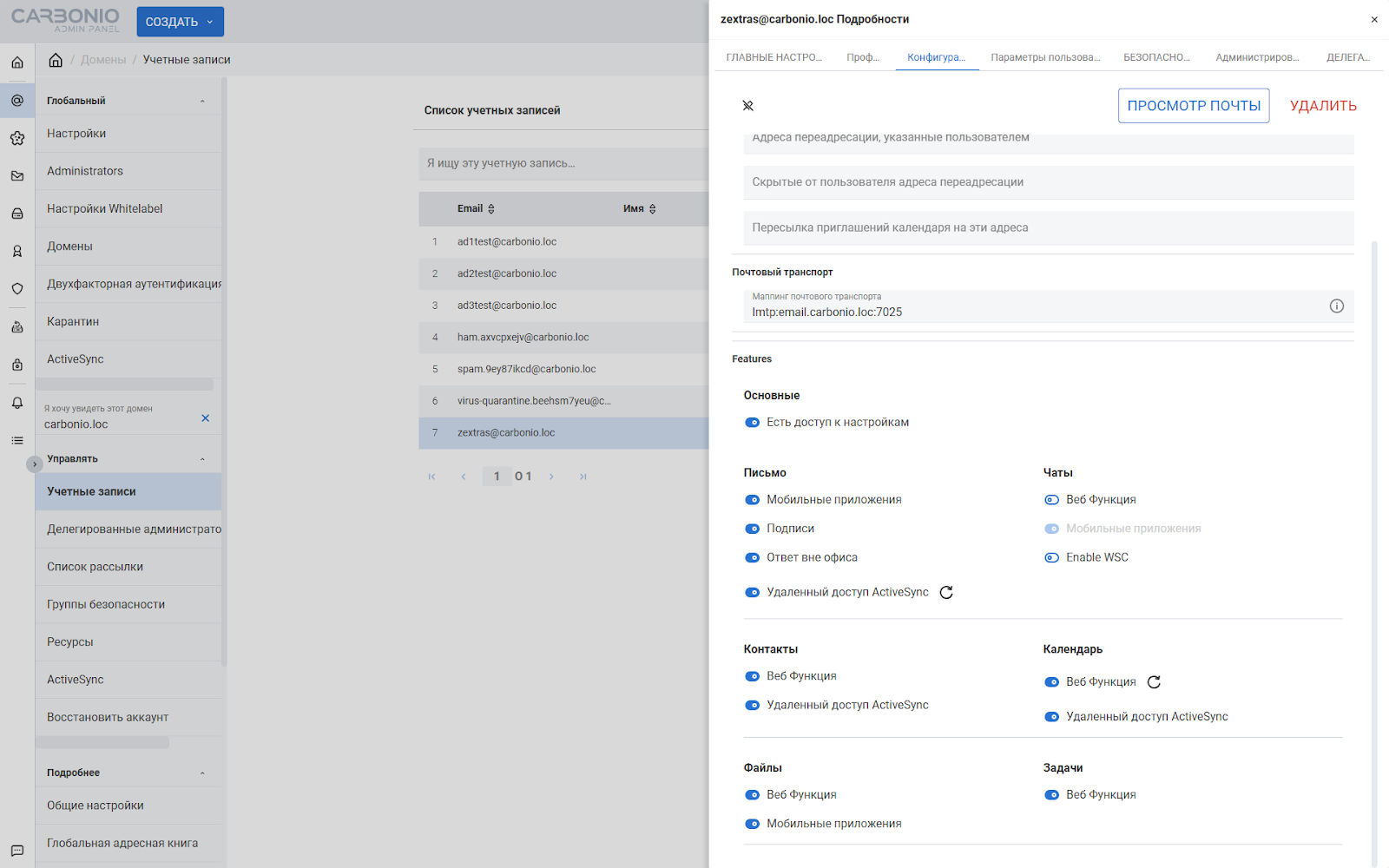Click the info icon for mail transport mapping
Screen dimensions: 1389x868
(1336, 306)
